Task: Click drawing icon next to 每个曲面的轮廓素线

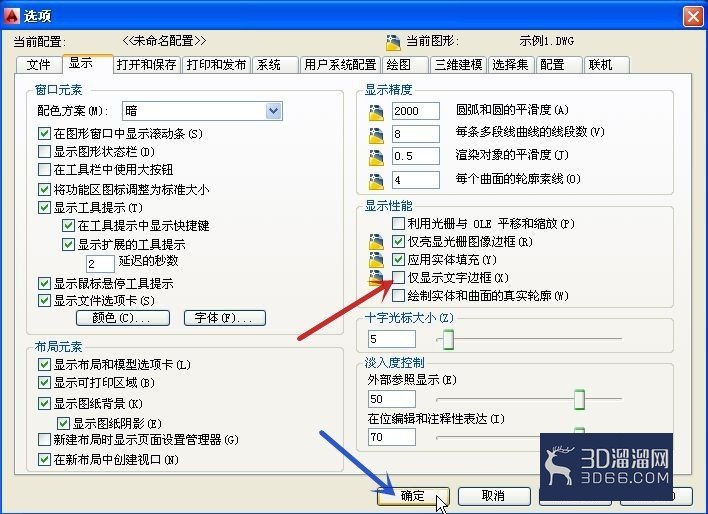Action: pyautogui.click(x=376, y=181)
